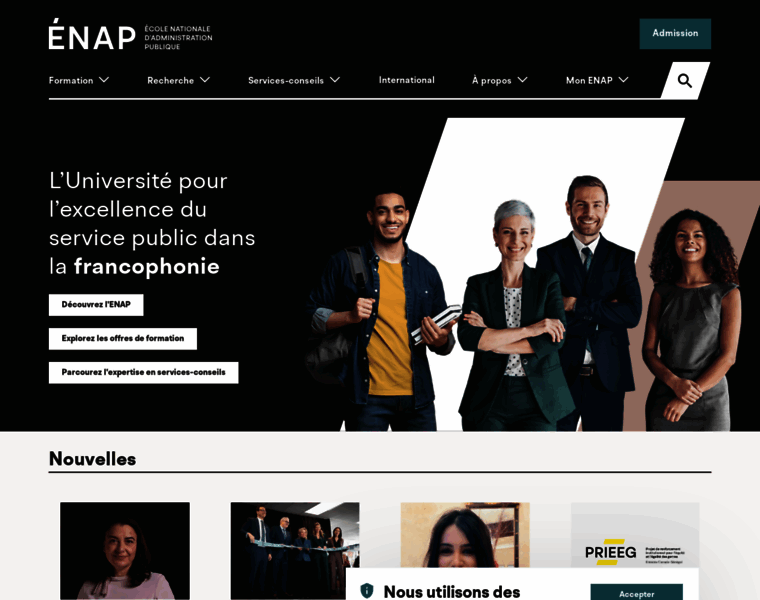Image resolution: width=760 pixels, height=600 pixels.
Task: Click the École nationale d'administration publique tagline
Action: point(178,38)
